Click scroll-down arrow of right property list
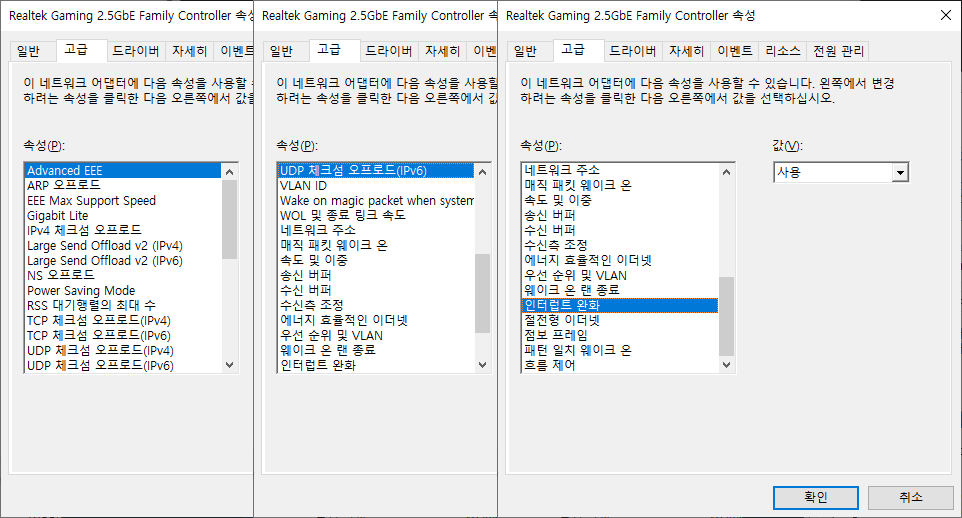962x518 pixels. pos(726,365)
